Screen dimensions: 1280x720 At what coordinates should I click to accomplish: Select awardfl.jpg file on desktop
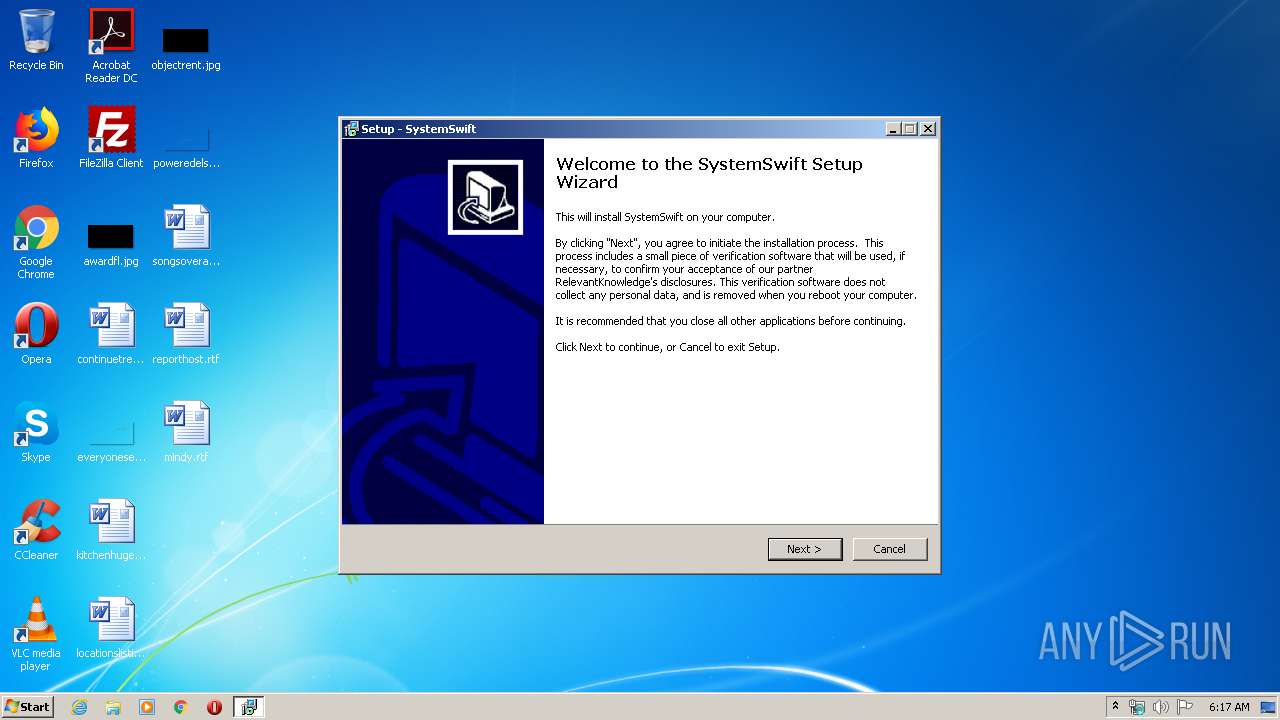[111, 245]
